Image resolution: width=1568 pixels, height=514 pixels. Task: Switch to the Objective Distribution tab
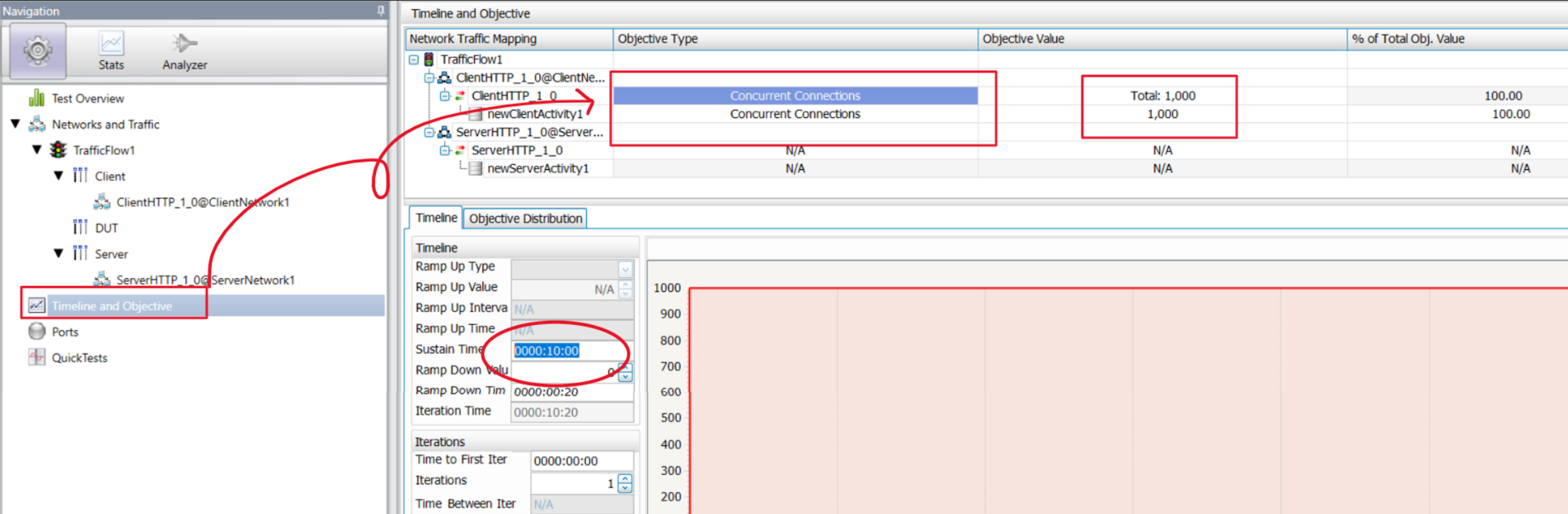pyautogui.click(x=525, y=219)
